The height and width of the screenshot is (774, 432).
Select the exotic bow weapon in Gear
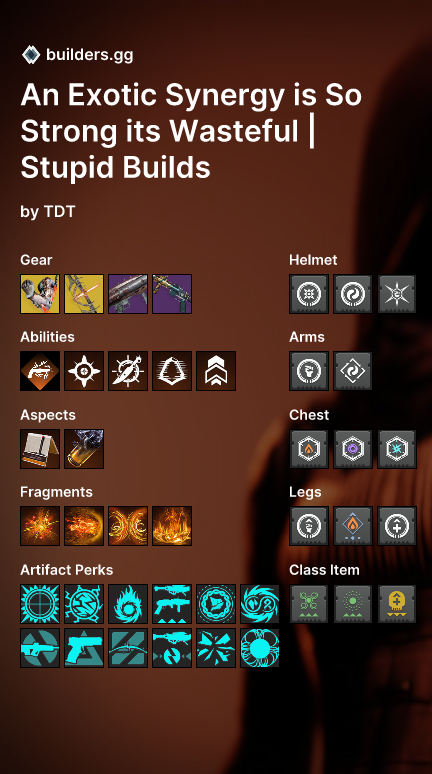84,294
